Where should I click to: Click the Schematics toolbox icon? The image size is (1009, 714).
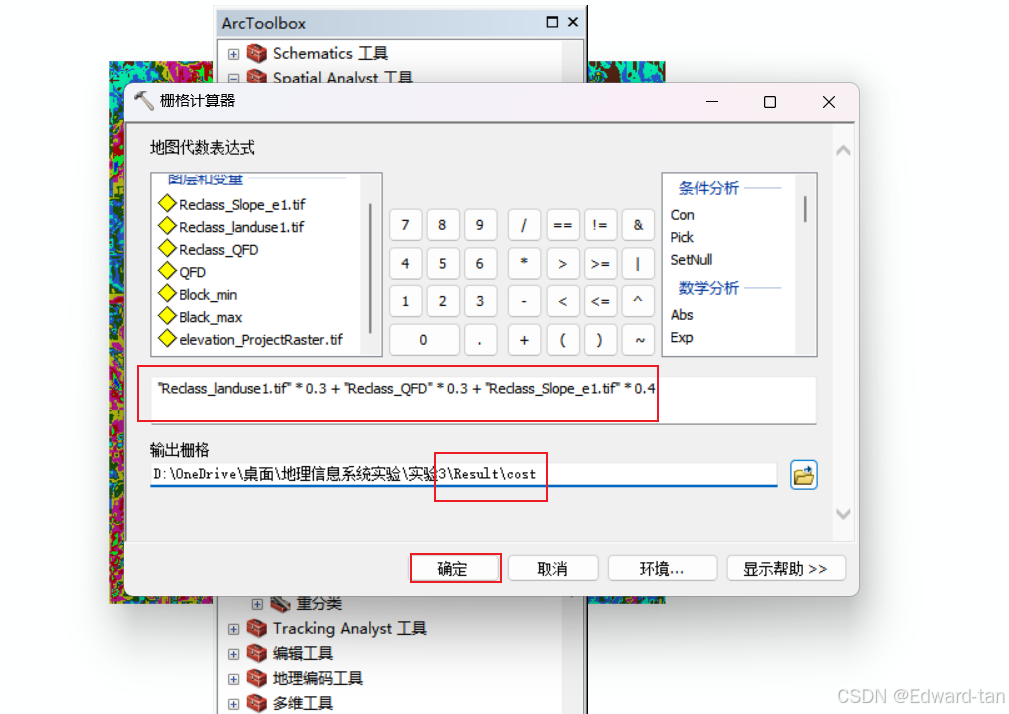click(257, 53)
